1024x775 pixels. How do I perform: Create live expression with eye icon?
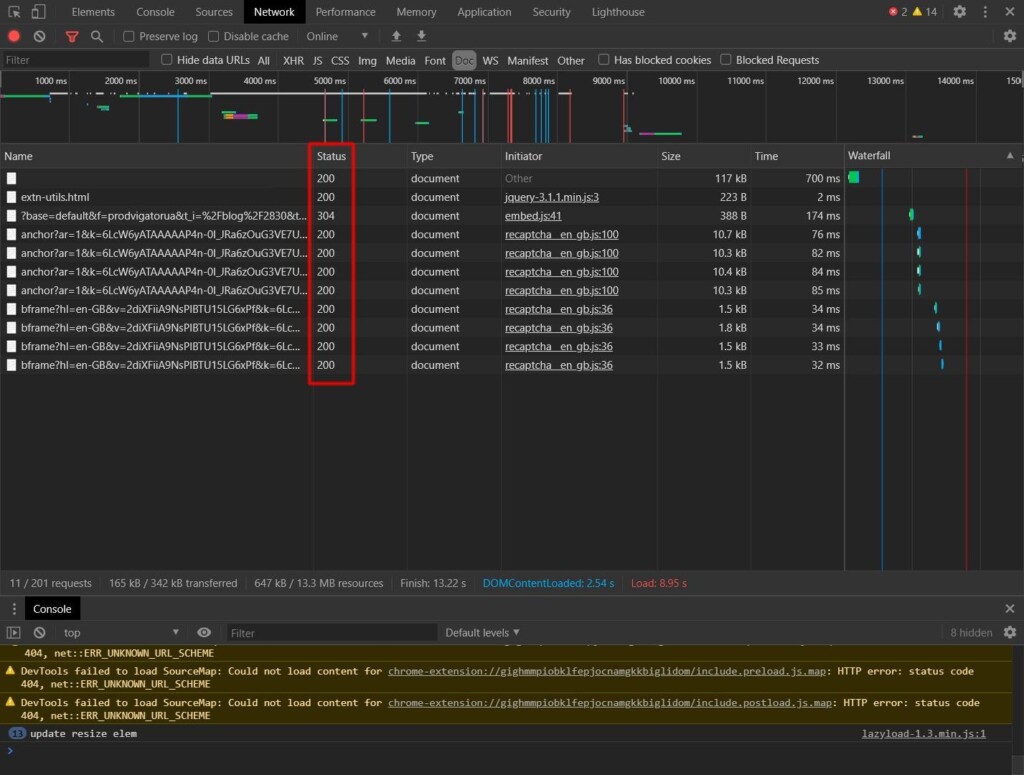205,632
